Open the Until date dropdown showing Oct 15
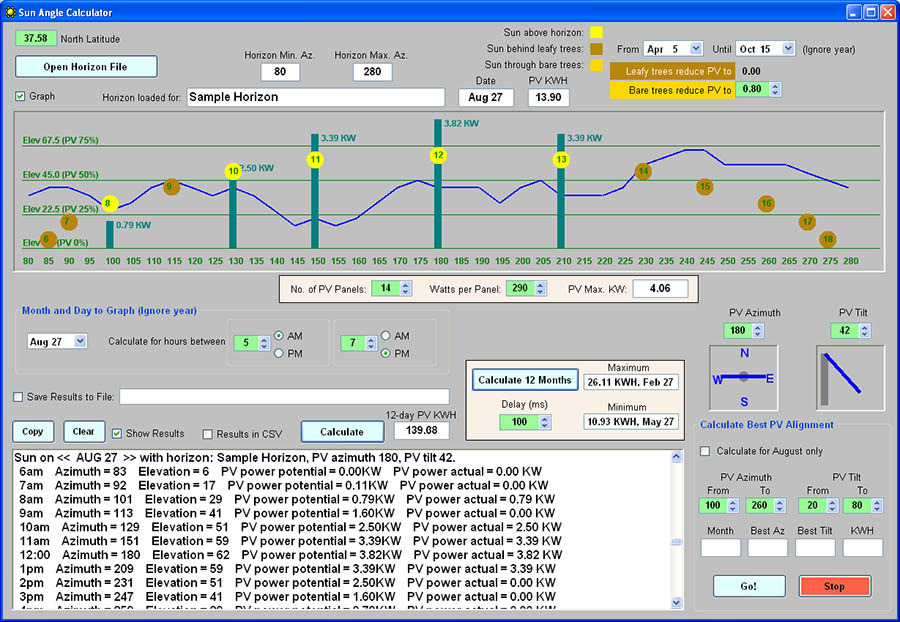This screenshot has width=900, height=622. coord(788,49)
